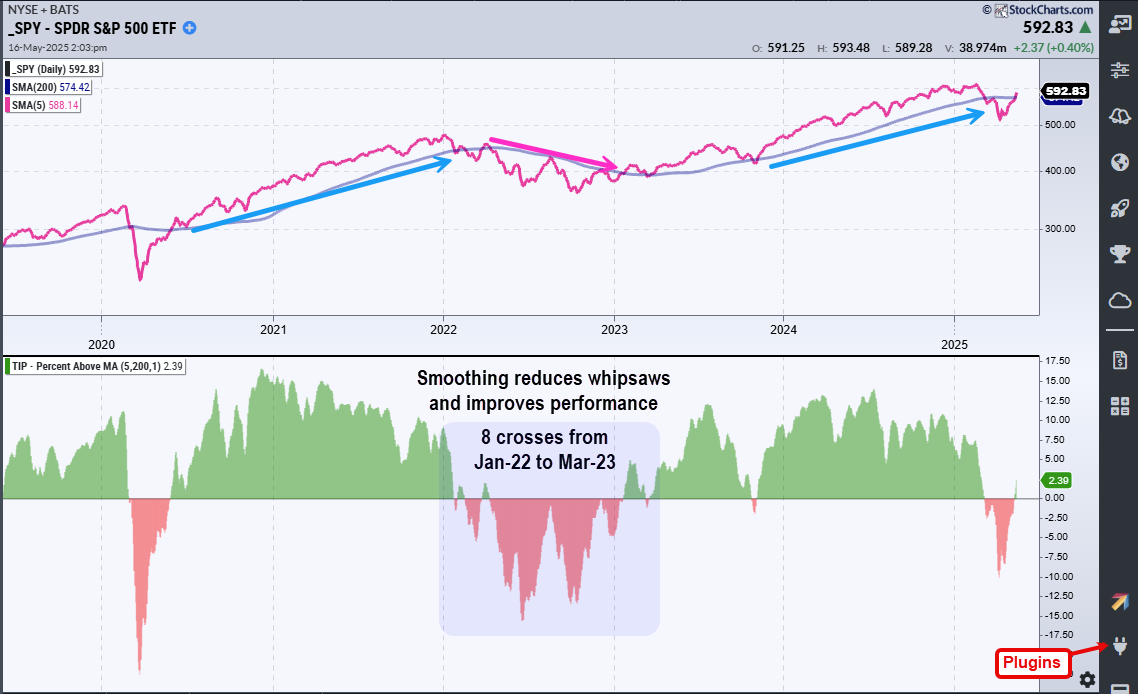The height and width of the screenshot is (694, 1138).
Task: Click the -17.50 indicator axis label
Action: 1057,635
